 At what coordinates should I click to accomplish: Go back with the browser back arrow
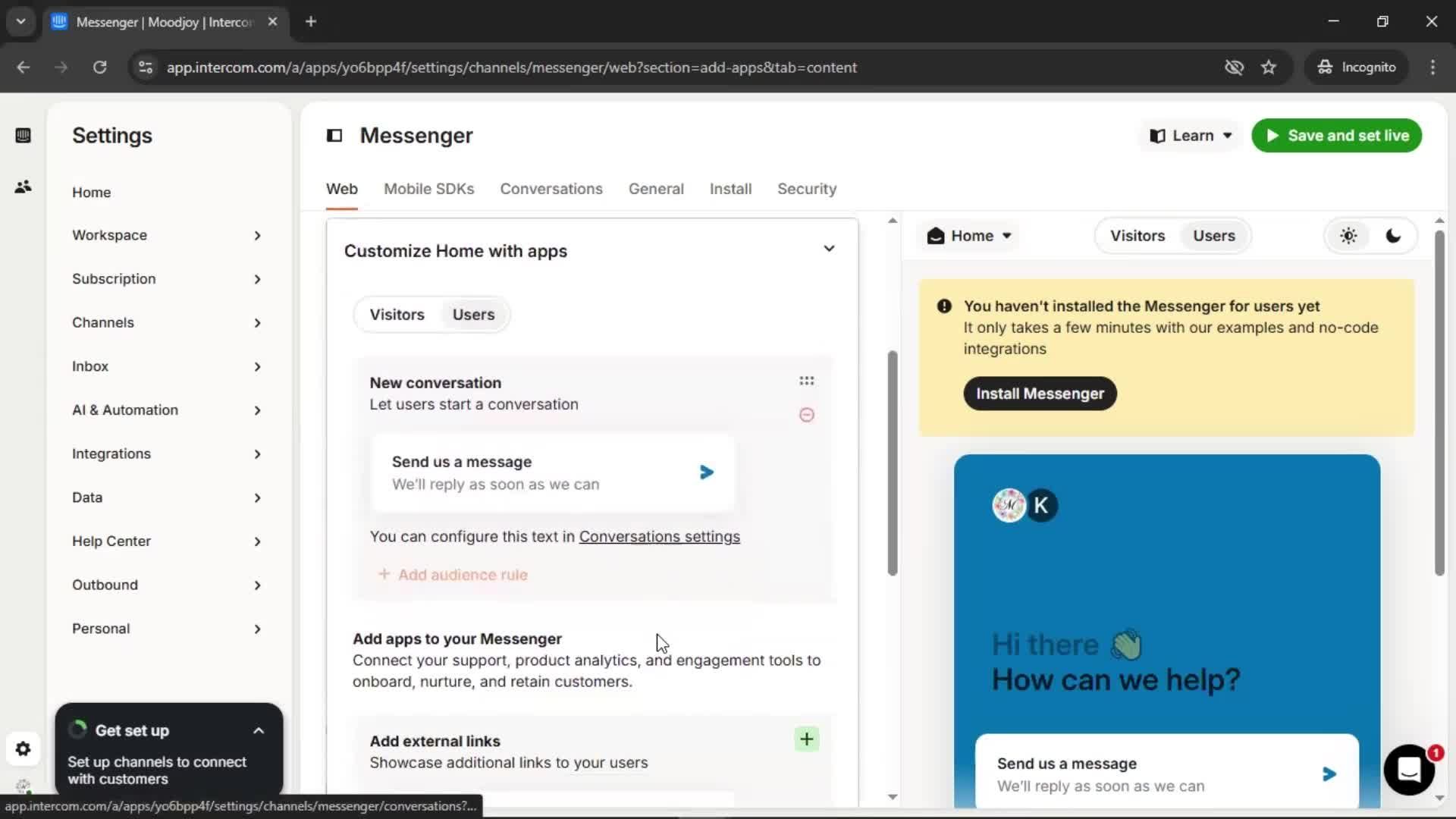point(24,67)
